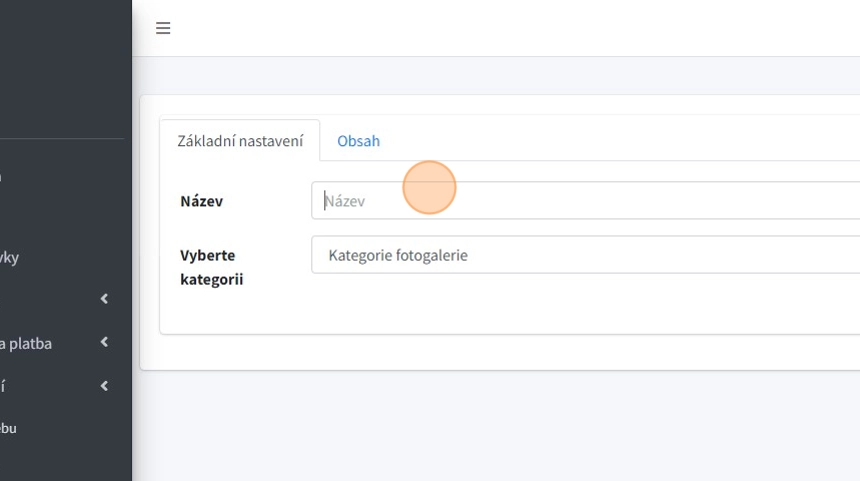860x481 pixels.
Task: Expand the chevron beside the platba sidebar item
Action: (104, 343)
